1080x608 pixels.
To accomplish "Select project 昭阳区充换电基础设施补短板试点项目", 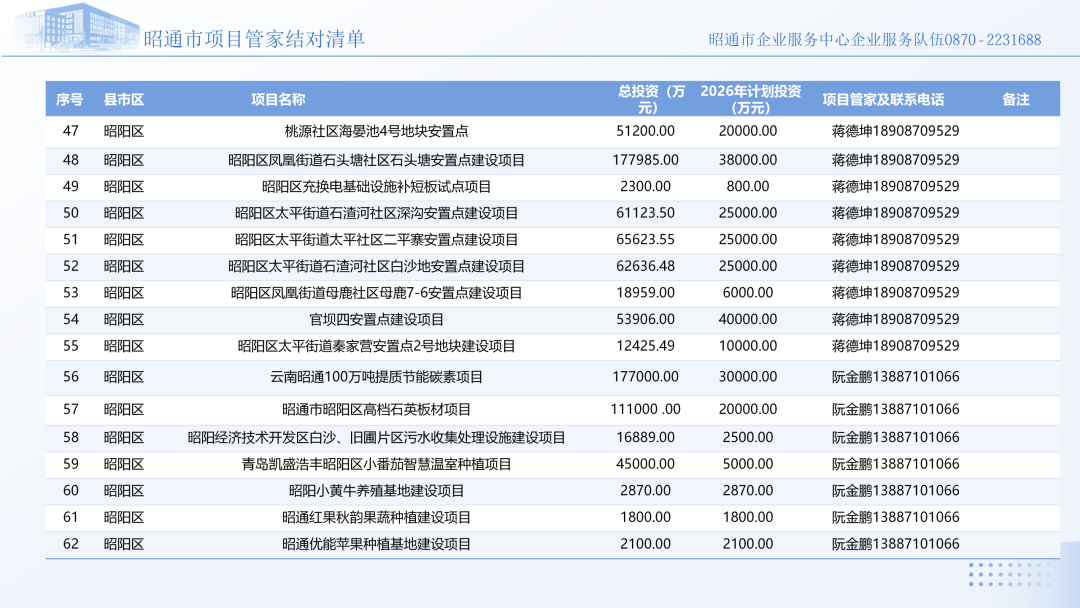I will click(377, 187).
